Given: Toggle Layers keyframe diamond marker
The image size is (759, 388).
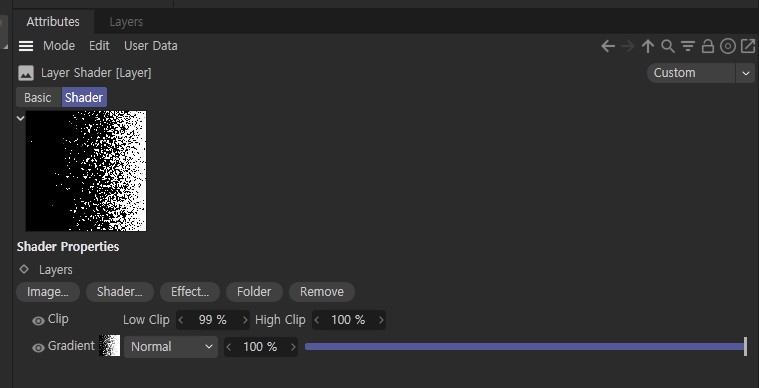Looking at the screenshot, I should point(24,269).
